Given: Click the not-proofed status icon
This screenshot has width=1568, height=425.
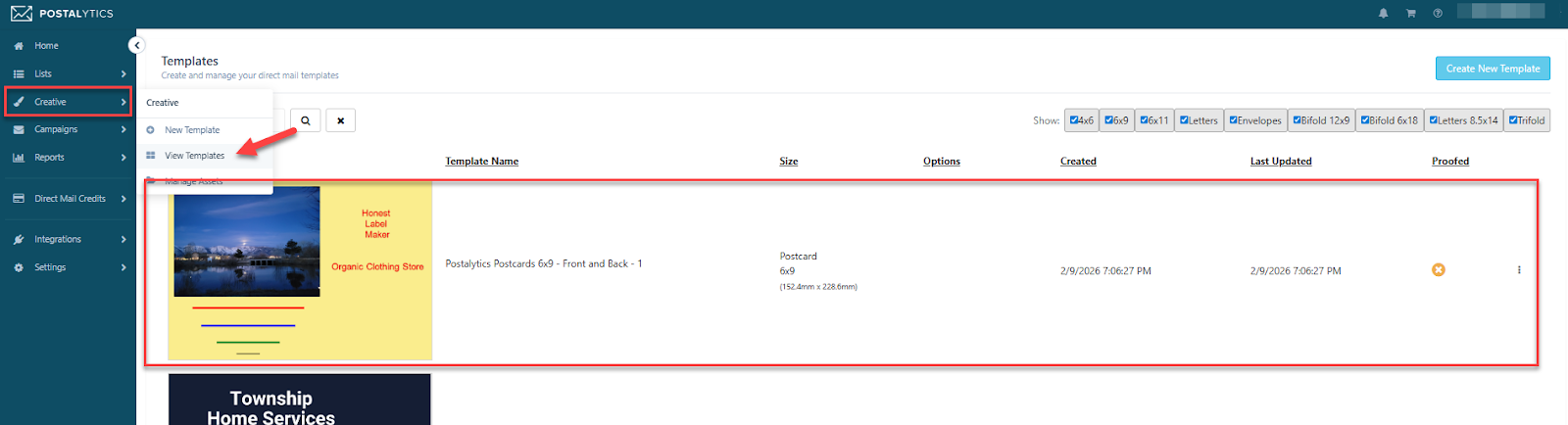Looking at the screenshot, I should [x=1439, y=270].
